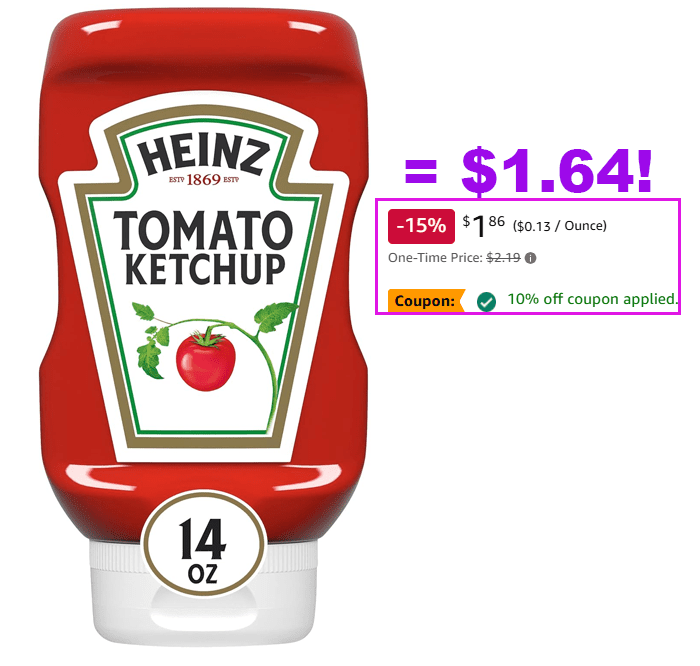Viewport: 700px width, 666px height.
Task: Click the purple $1.64! headline
Action: pyautogui.click(x=557, y=171)
